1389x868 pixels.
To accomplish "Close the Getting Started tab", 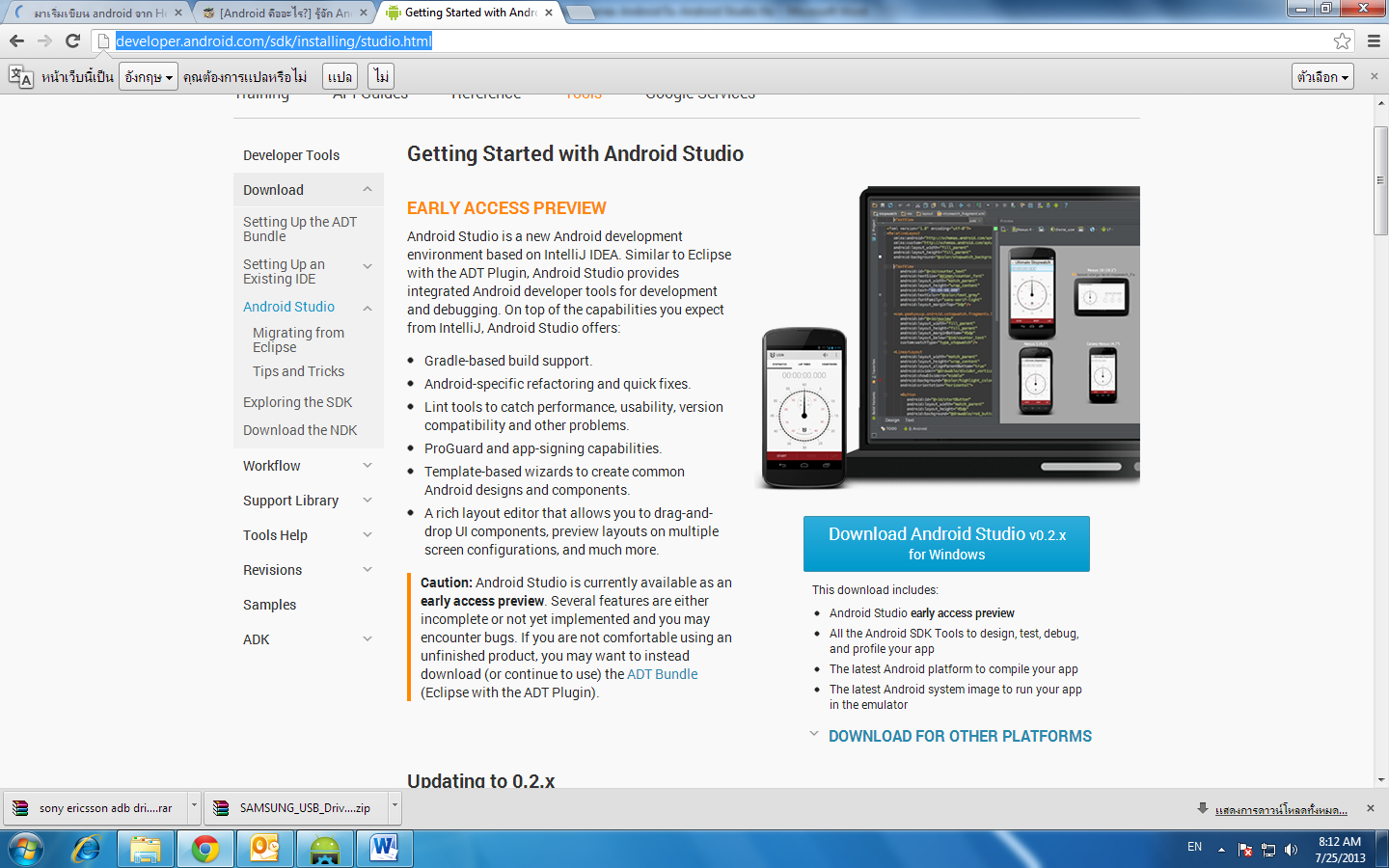I will tap(549, 13).
